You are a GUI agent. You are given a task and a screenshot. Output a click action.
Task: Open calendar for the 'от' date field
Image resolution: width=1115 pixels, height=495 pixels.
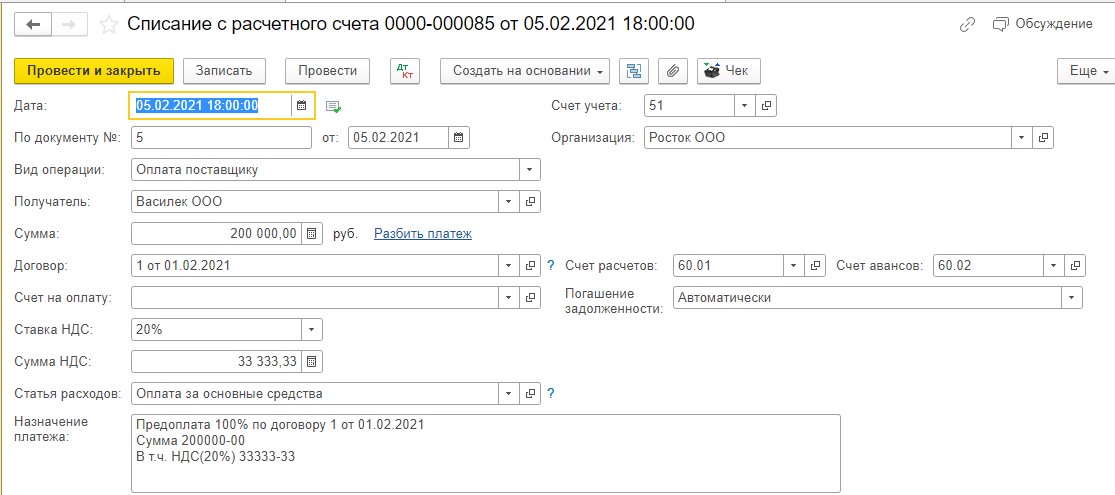coord(459,137)
